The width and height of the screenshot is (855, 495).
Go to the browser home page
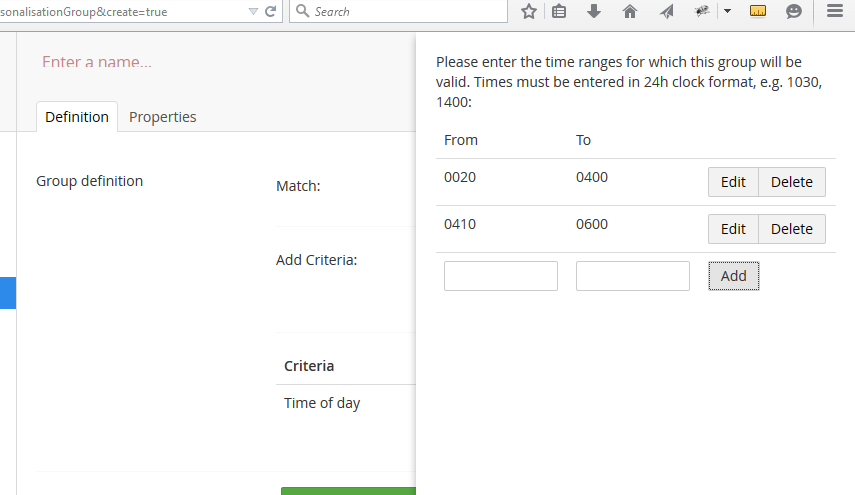coord(630,11)
